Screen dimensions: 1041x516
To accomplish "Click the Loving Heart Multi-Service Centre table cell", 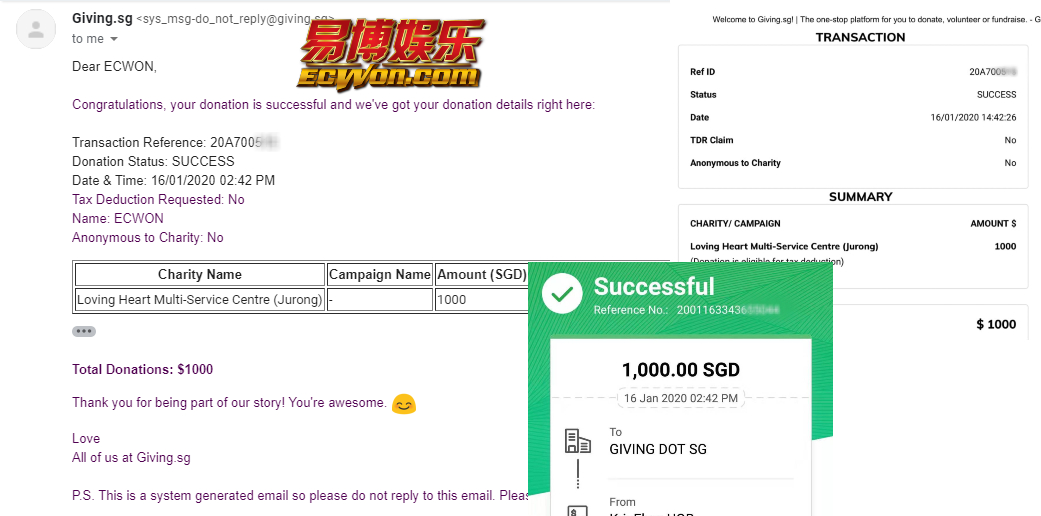I will [x=200, y=300].
